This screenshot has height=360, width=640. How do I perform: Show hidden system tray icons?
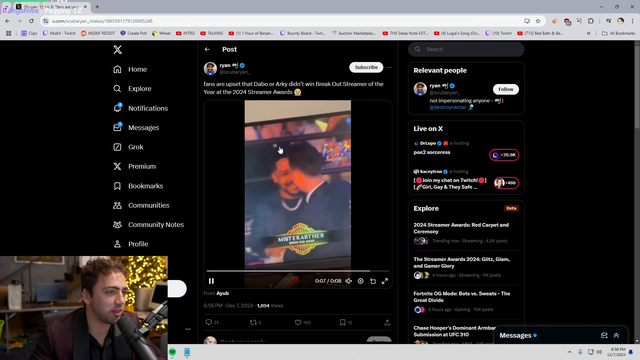click(569, 352)
